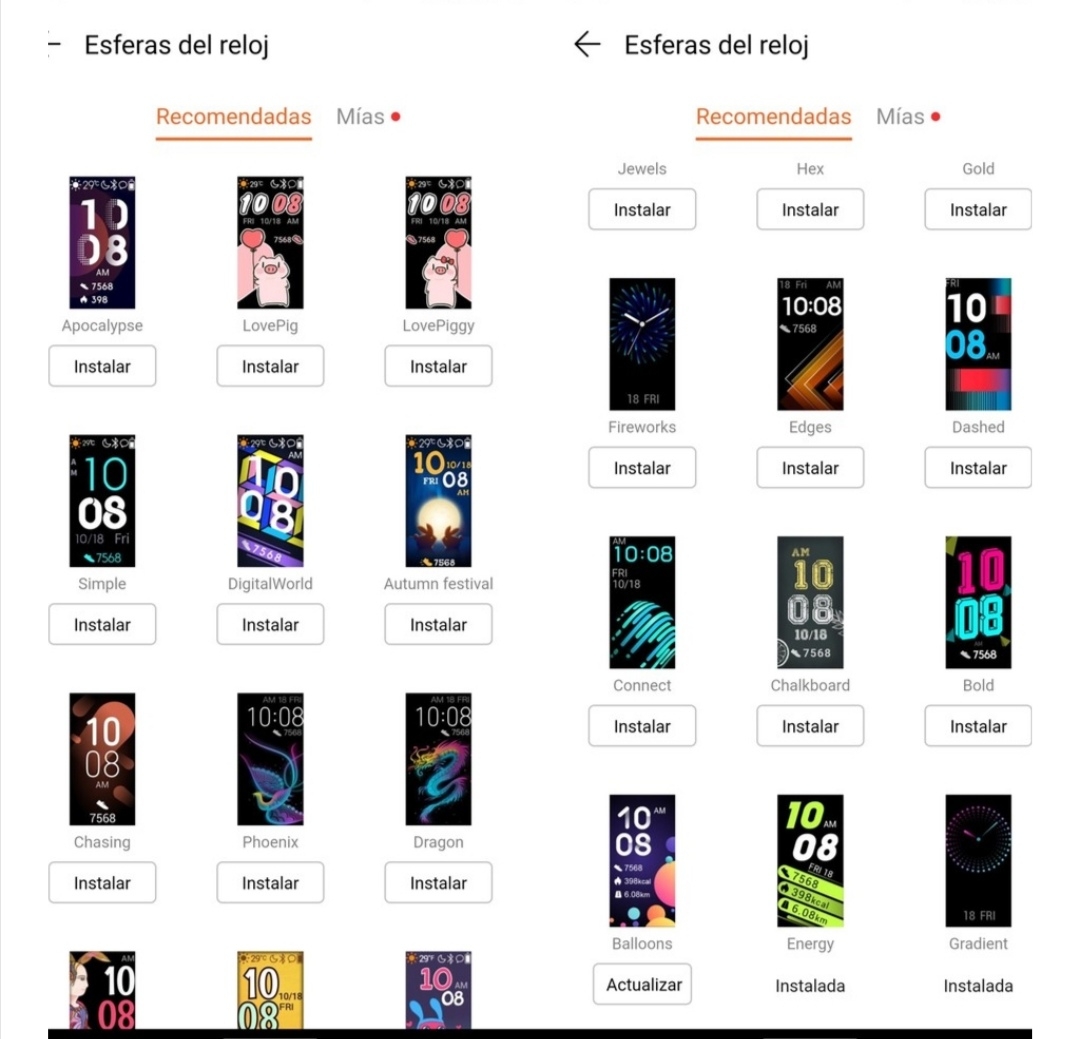1080x1039 pixels.
Task: Tap the back arrow beside Esferas del reloj
Action: click(587, 45)
